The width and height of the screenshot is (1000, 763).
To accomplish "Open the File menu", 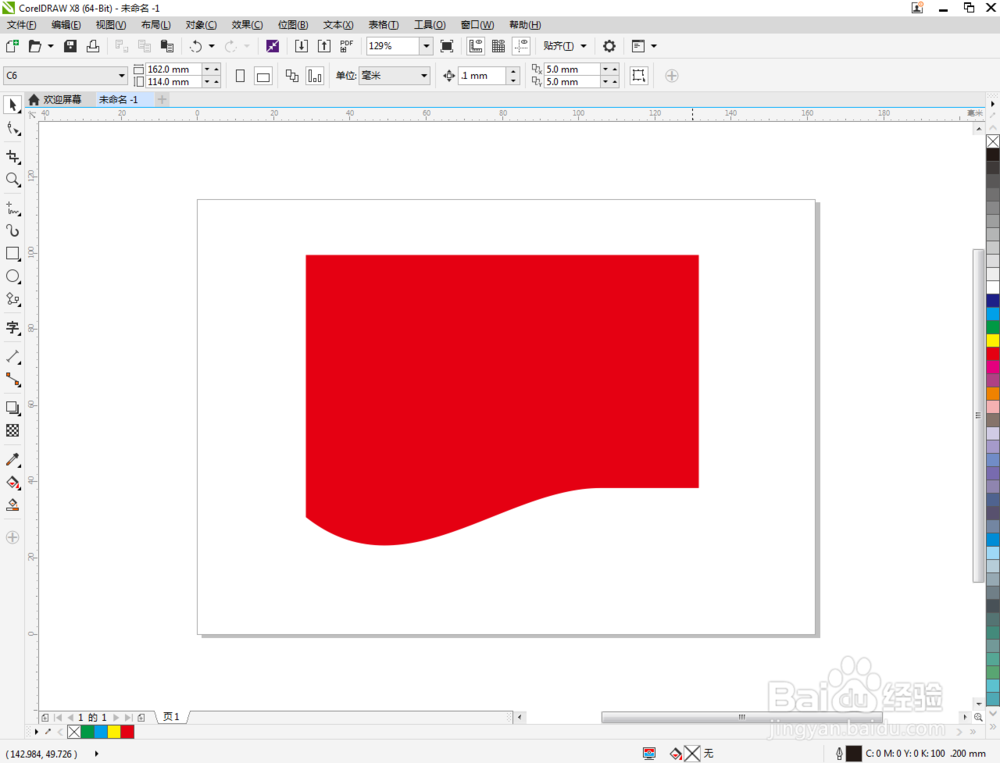I will pyautogui.click(x=22, y=25).
